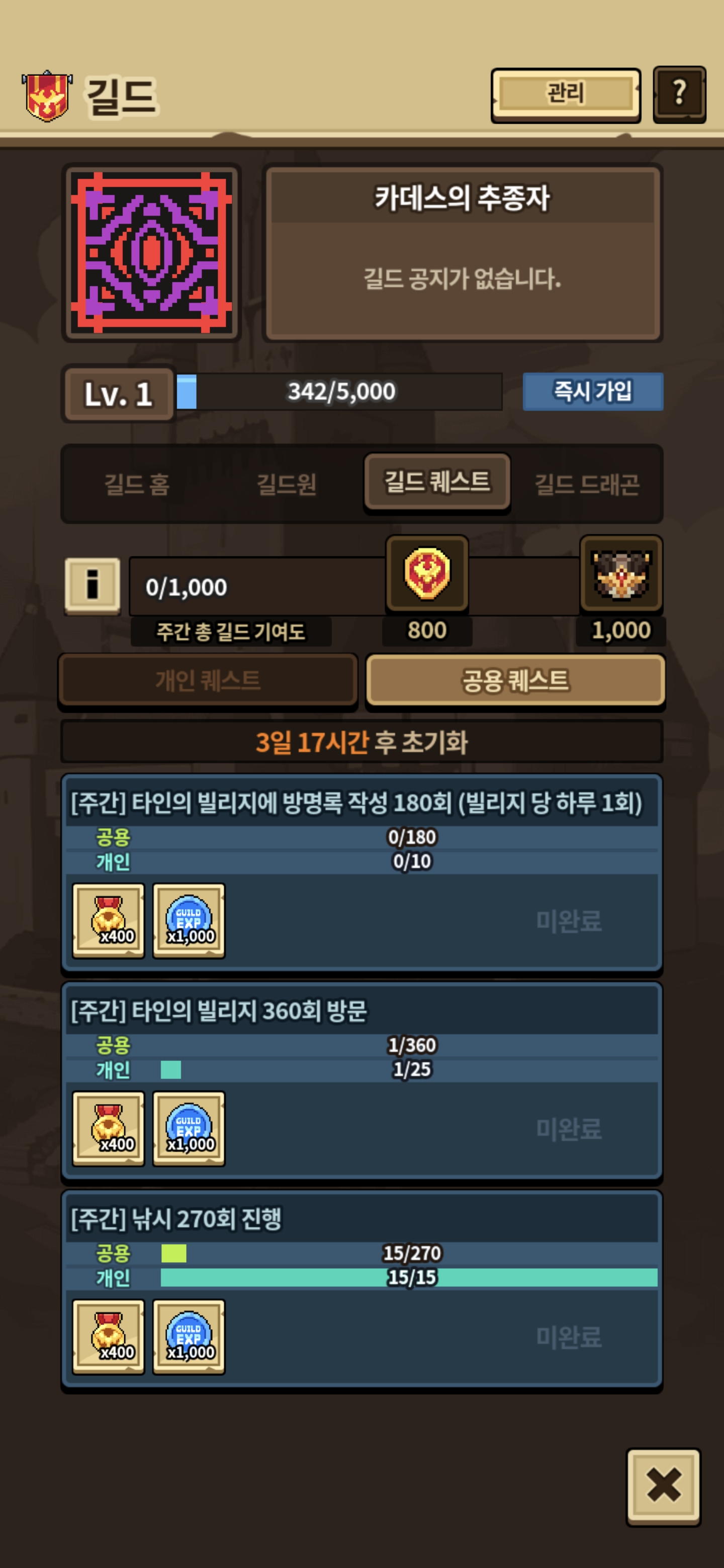This screenshot has width=724, height=1568.
Task: Click the 관리 manage button
Action: pos(566,95)
